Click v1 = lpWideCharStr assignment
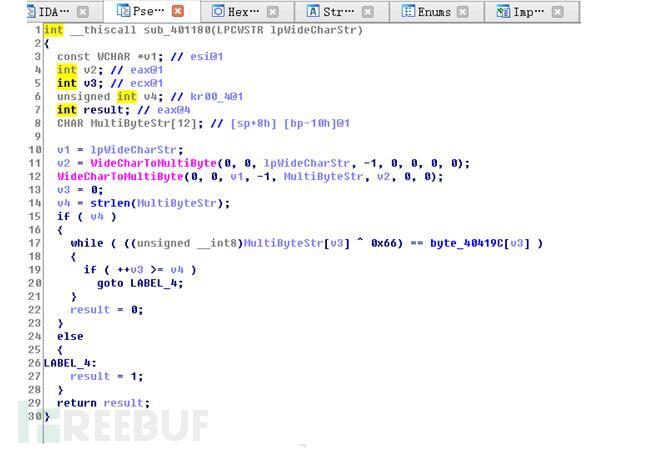662x450 pixels. pos(120,150)
